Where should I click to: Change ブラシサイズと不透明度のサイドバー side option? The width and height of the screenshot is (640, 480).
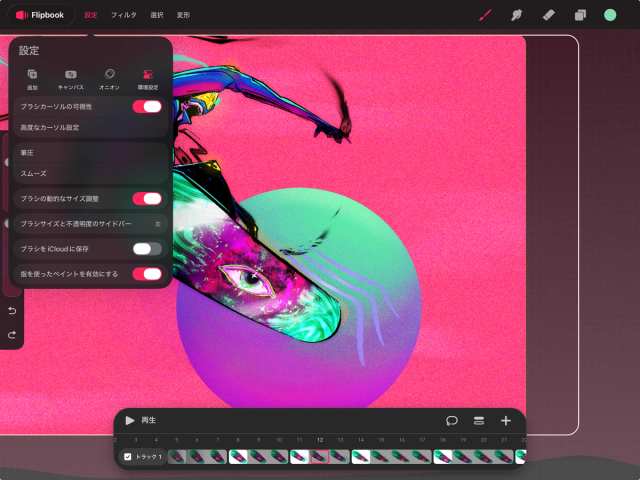pyautogui.click(x=91, y=224)
